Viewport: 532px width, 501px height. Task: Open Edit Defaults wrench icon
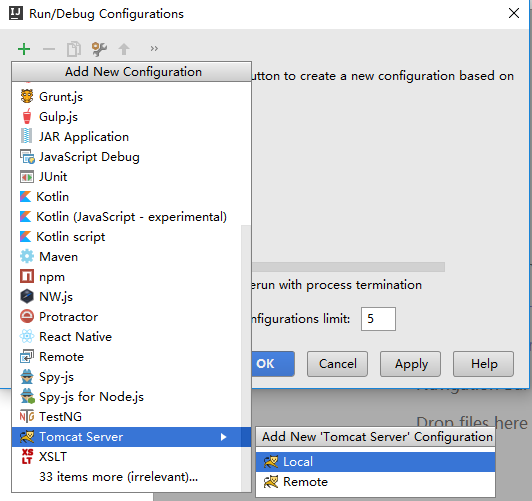[x=99, y=49]
